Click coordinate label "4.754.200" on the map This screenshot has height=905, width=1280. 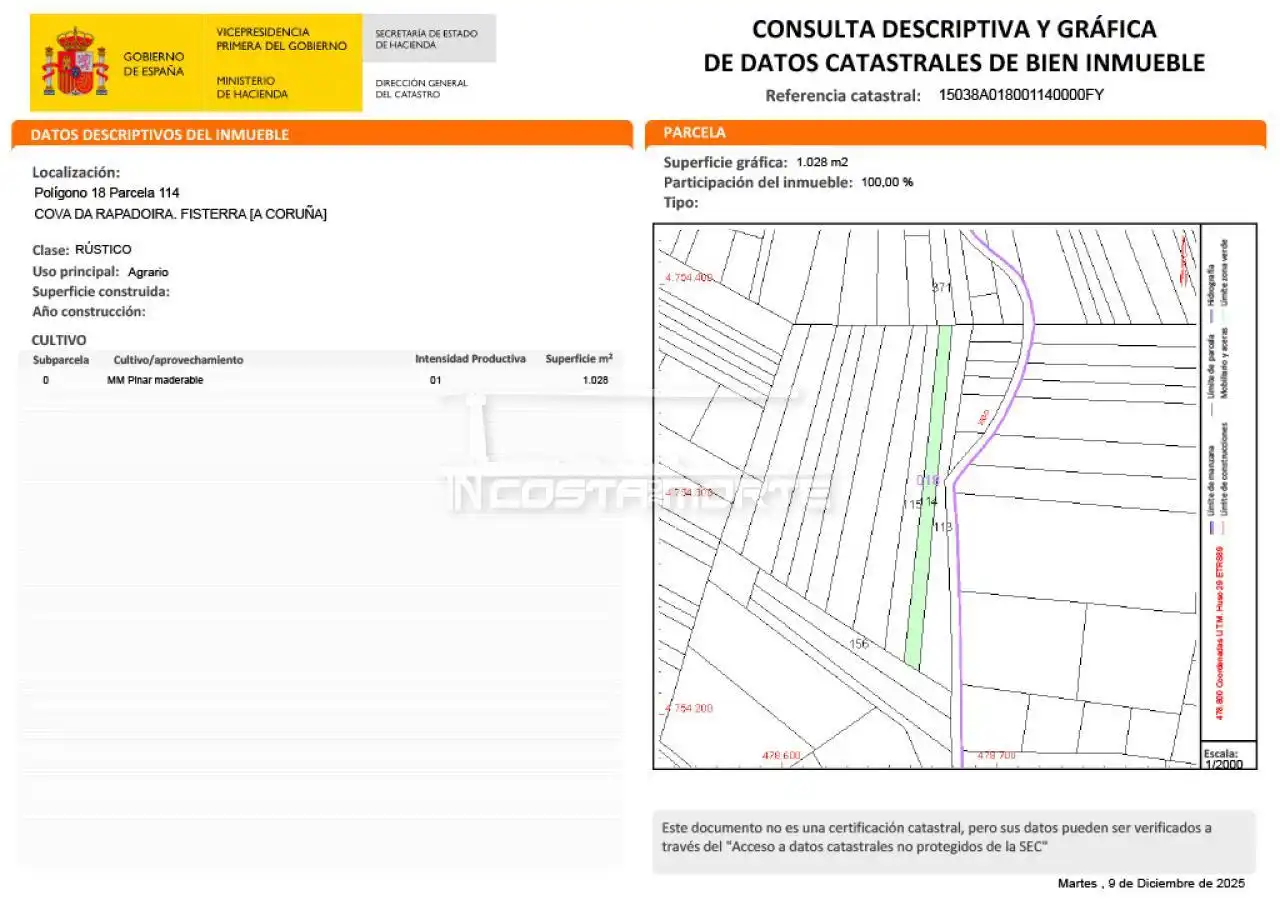click(688, 708)
